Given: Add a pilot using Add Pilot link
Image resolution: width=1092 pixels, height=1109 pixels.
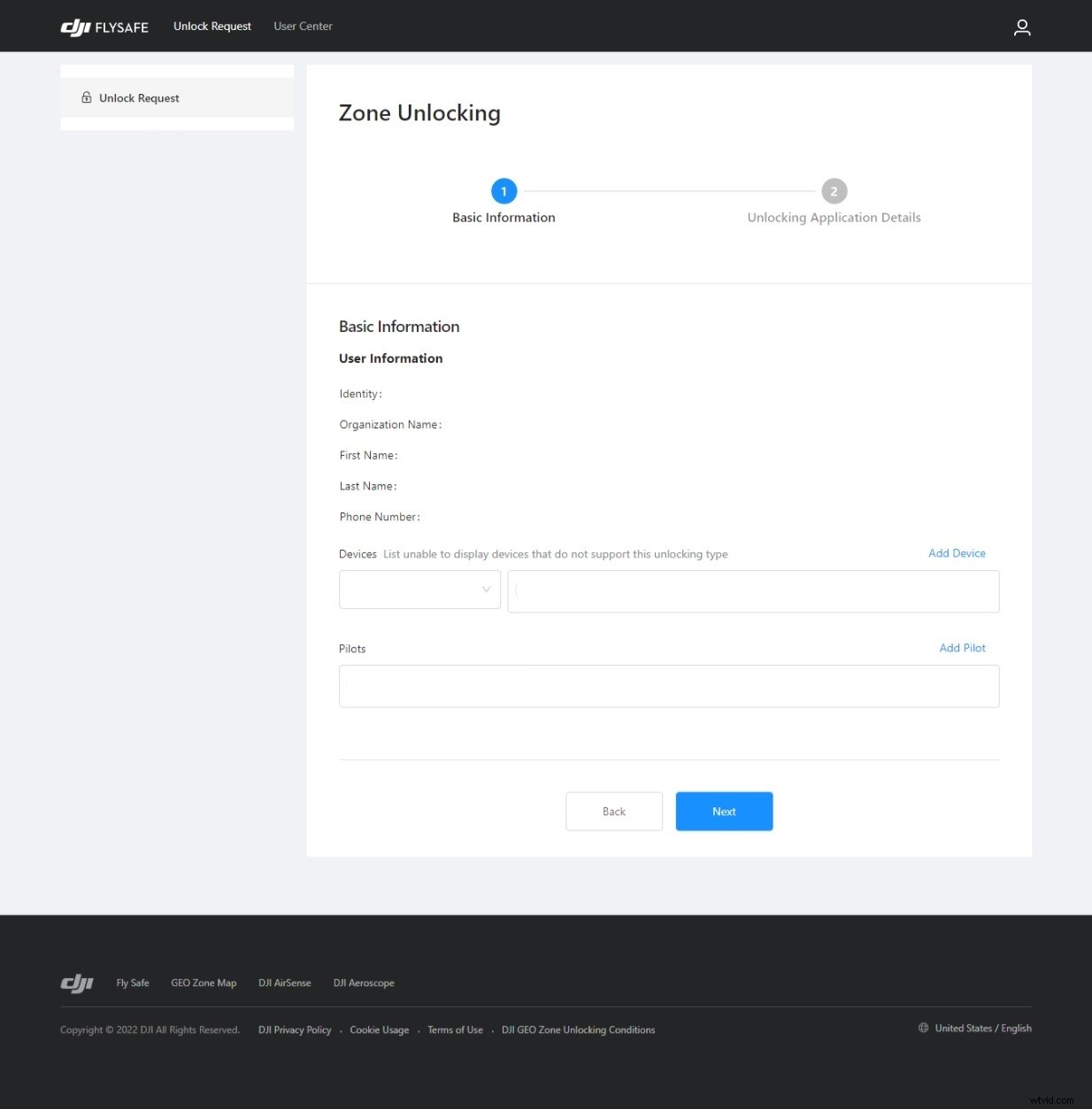Looking at the screenshot, I should click(962, 648).
